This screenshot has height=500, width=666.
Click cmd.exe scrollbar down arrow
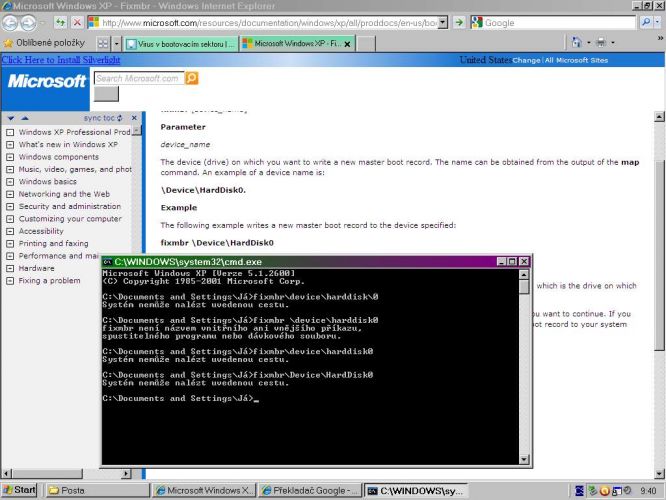(x=524, y=459)
